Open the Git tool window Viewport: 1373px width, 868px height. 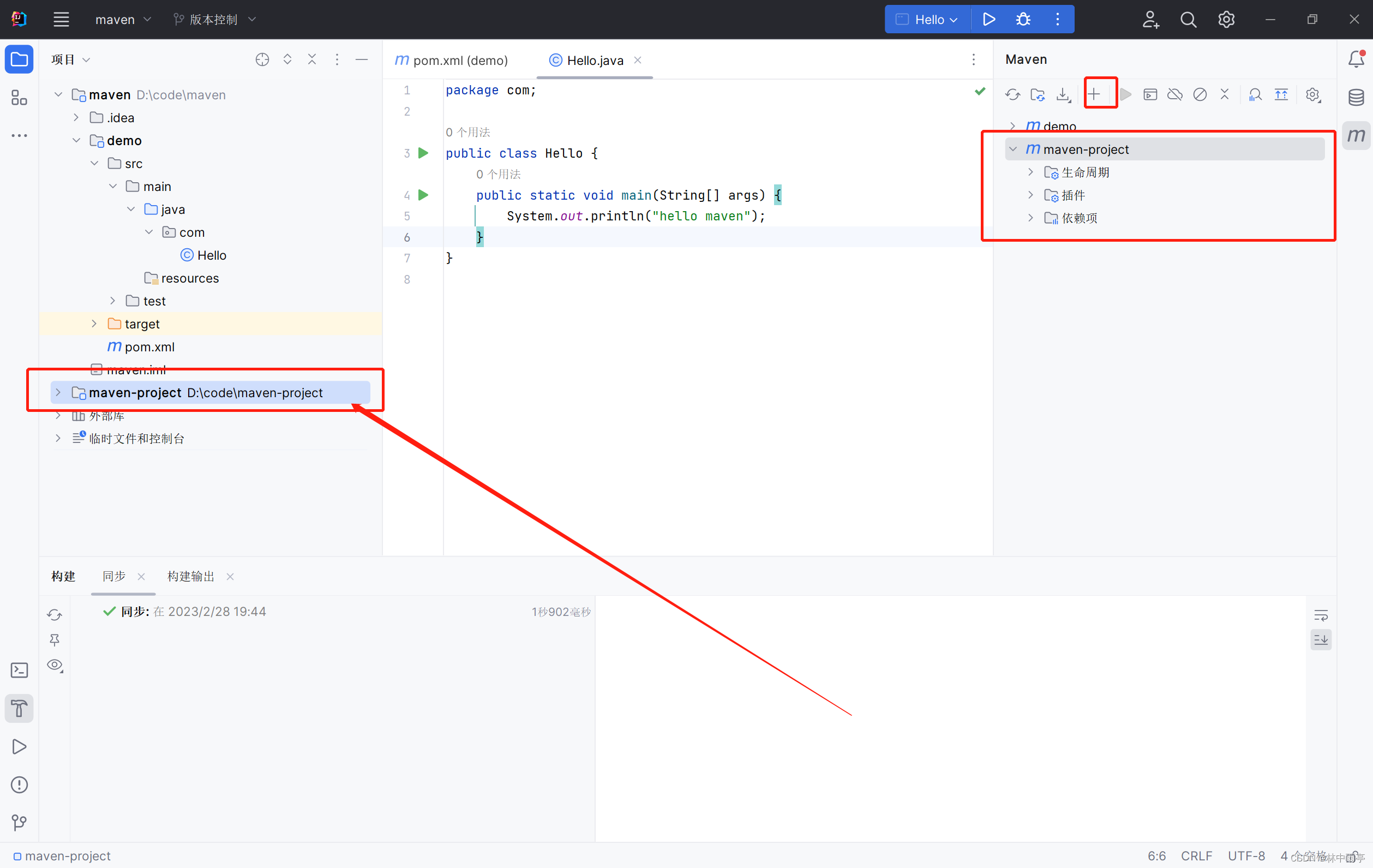[x=20, y=822]
